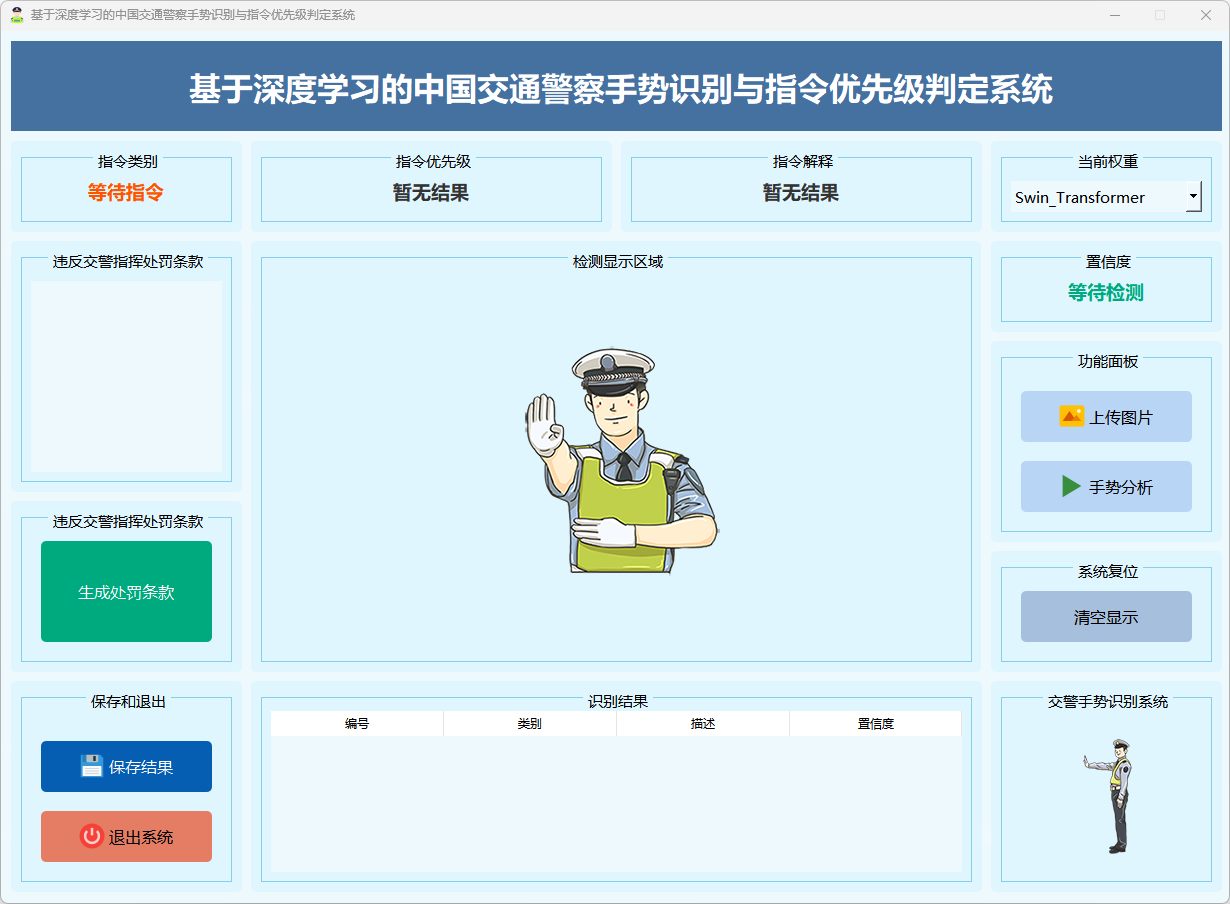The image size is (1230, 904).
Task: Start 手势分析 gesture analysis
Action: point(1120,487)
